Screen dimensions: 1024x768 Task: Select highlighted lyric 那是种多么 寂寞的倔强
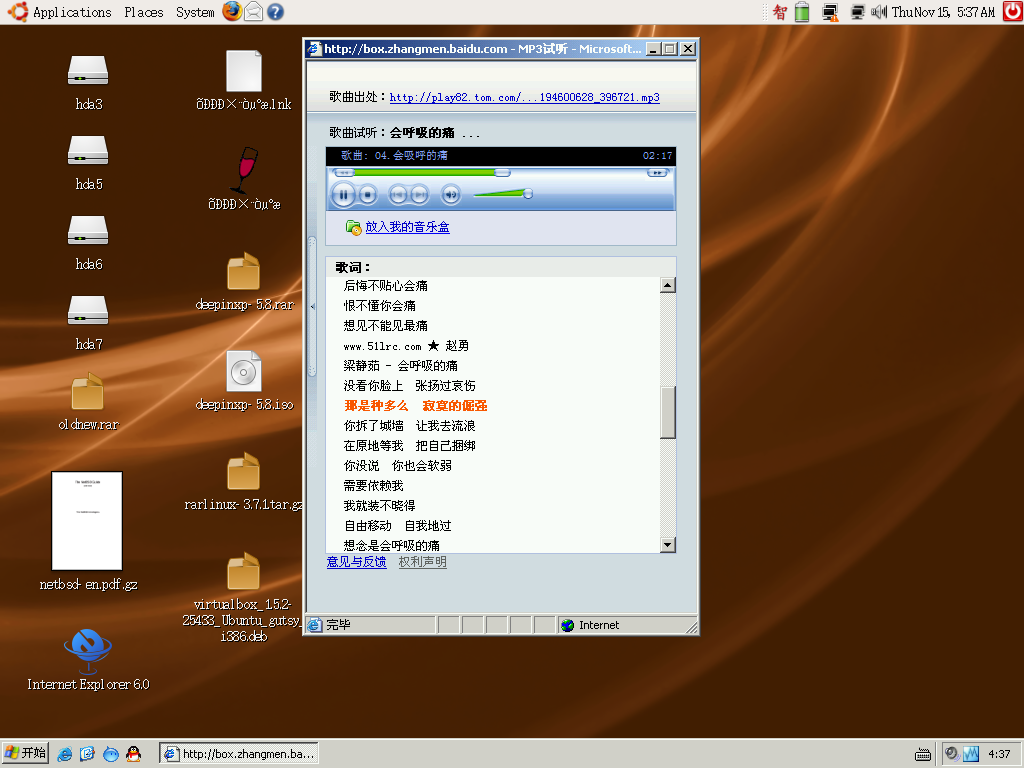click(x=415, y=406)
